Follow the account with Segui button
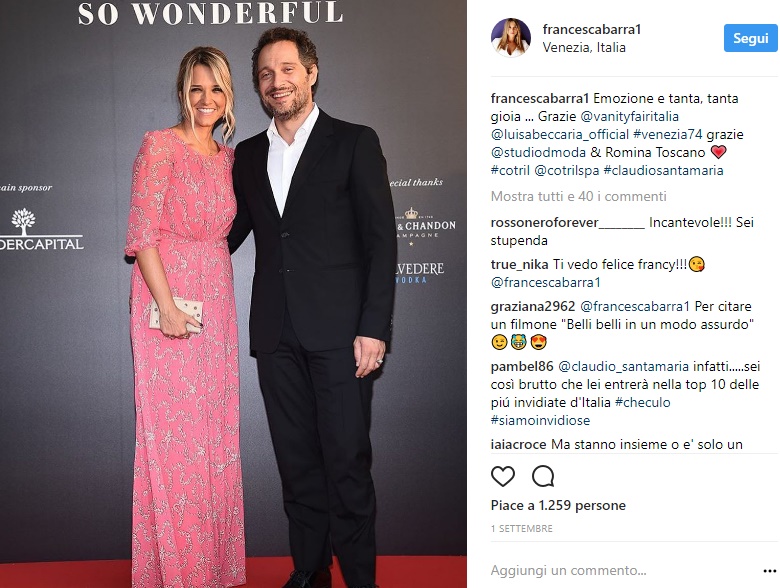The height and width of the screenshot is (588, 780). pos(751,38)
